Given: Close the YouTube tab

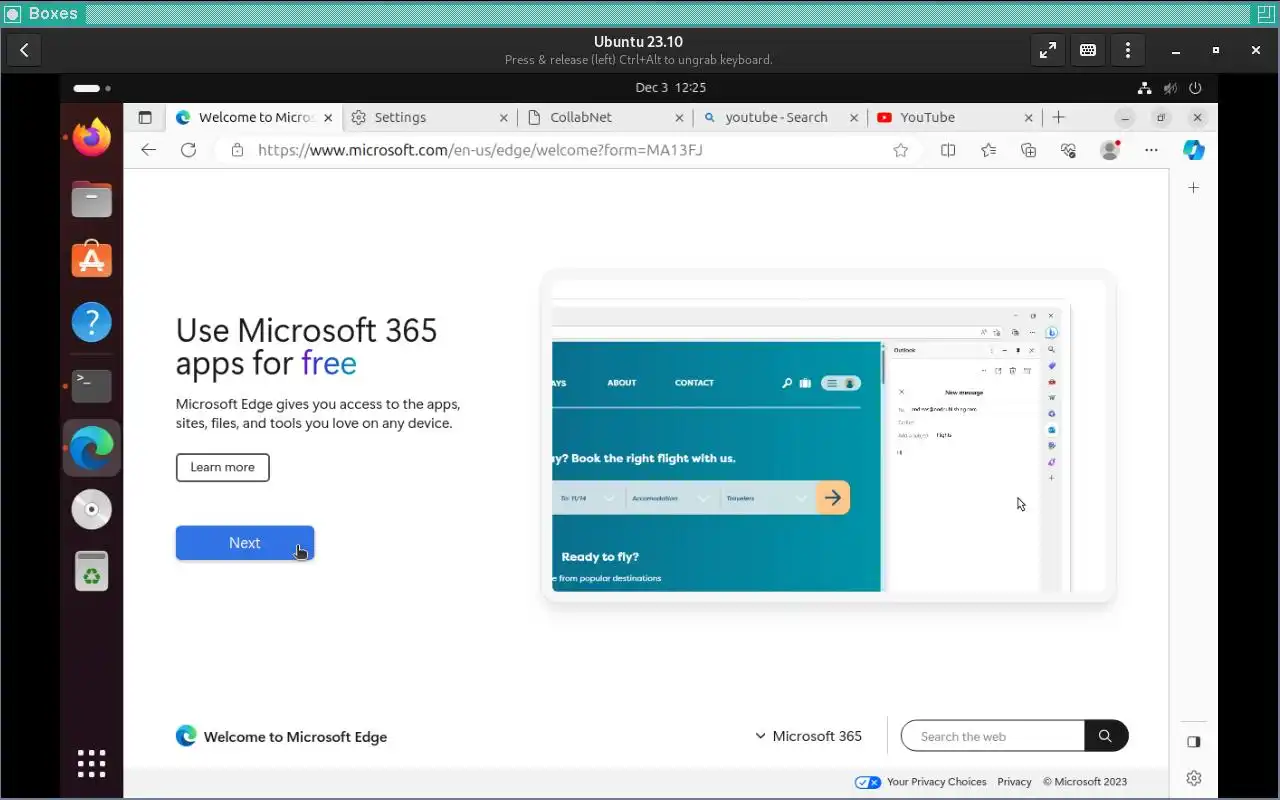Looking at the screenshot, I should click(x=1028, y=117).
